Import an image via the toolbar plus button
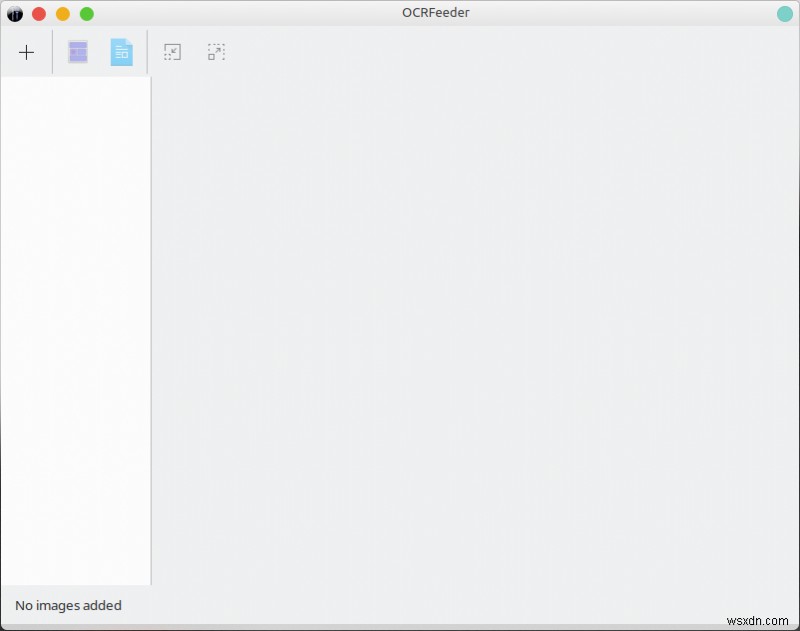Image resolution: width=800 pixels, height=631 pixels. click(26, 52)
